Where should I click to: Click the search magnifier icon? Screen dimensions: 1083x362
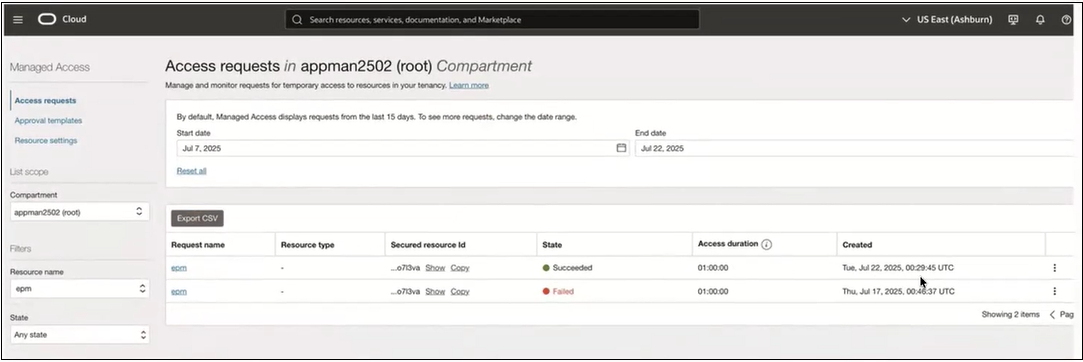297,20
